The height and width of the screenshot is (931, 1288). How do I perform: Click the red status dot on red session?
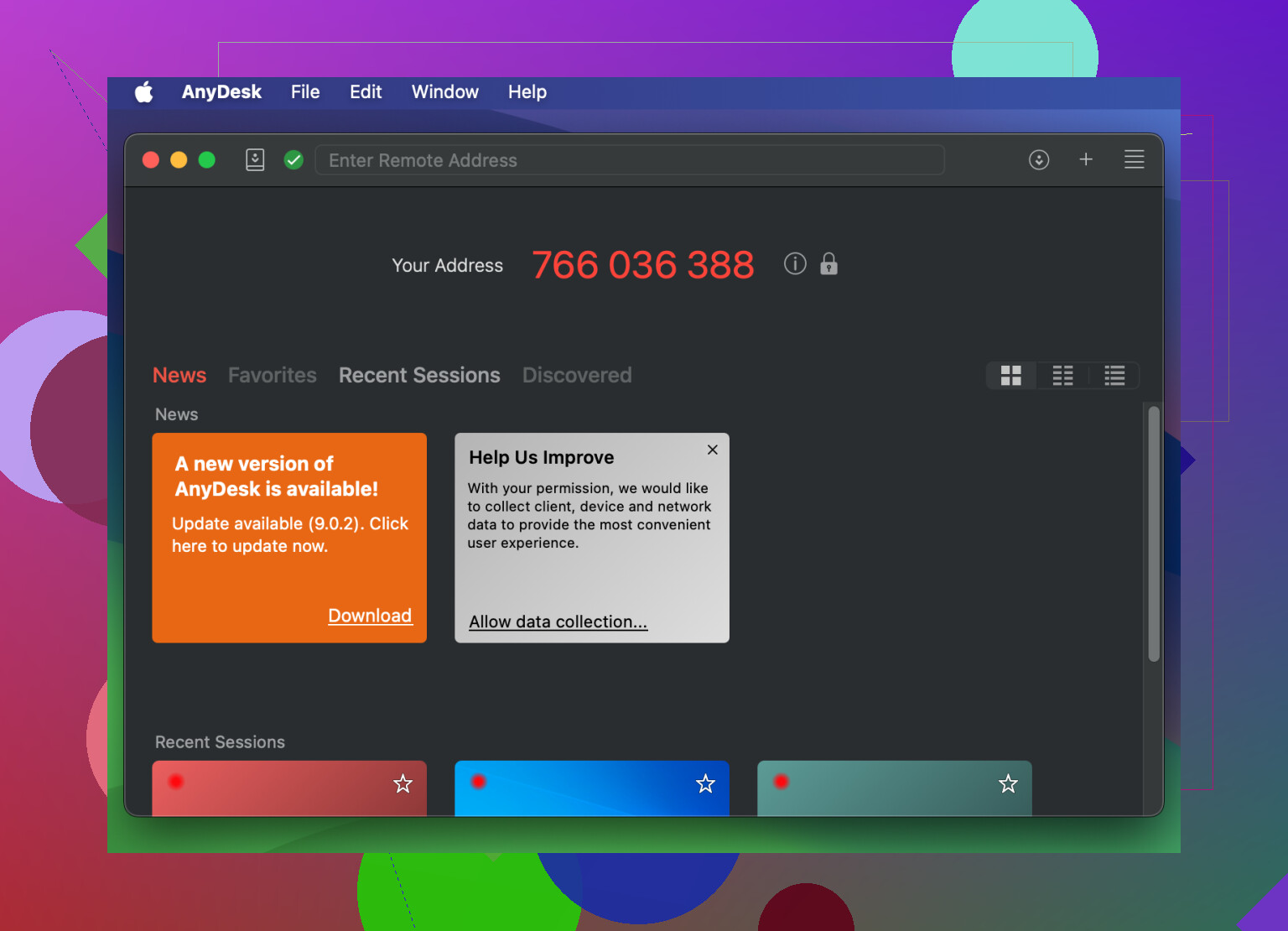[176, 782]
